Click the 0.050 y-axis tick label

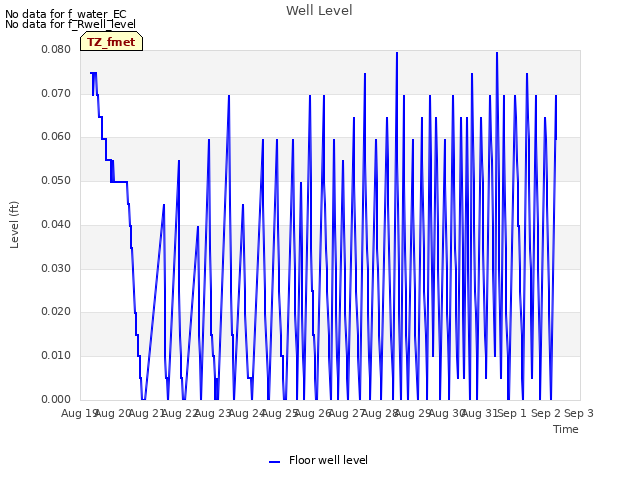tap(56, 180)
